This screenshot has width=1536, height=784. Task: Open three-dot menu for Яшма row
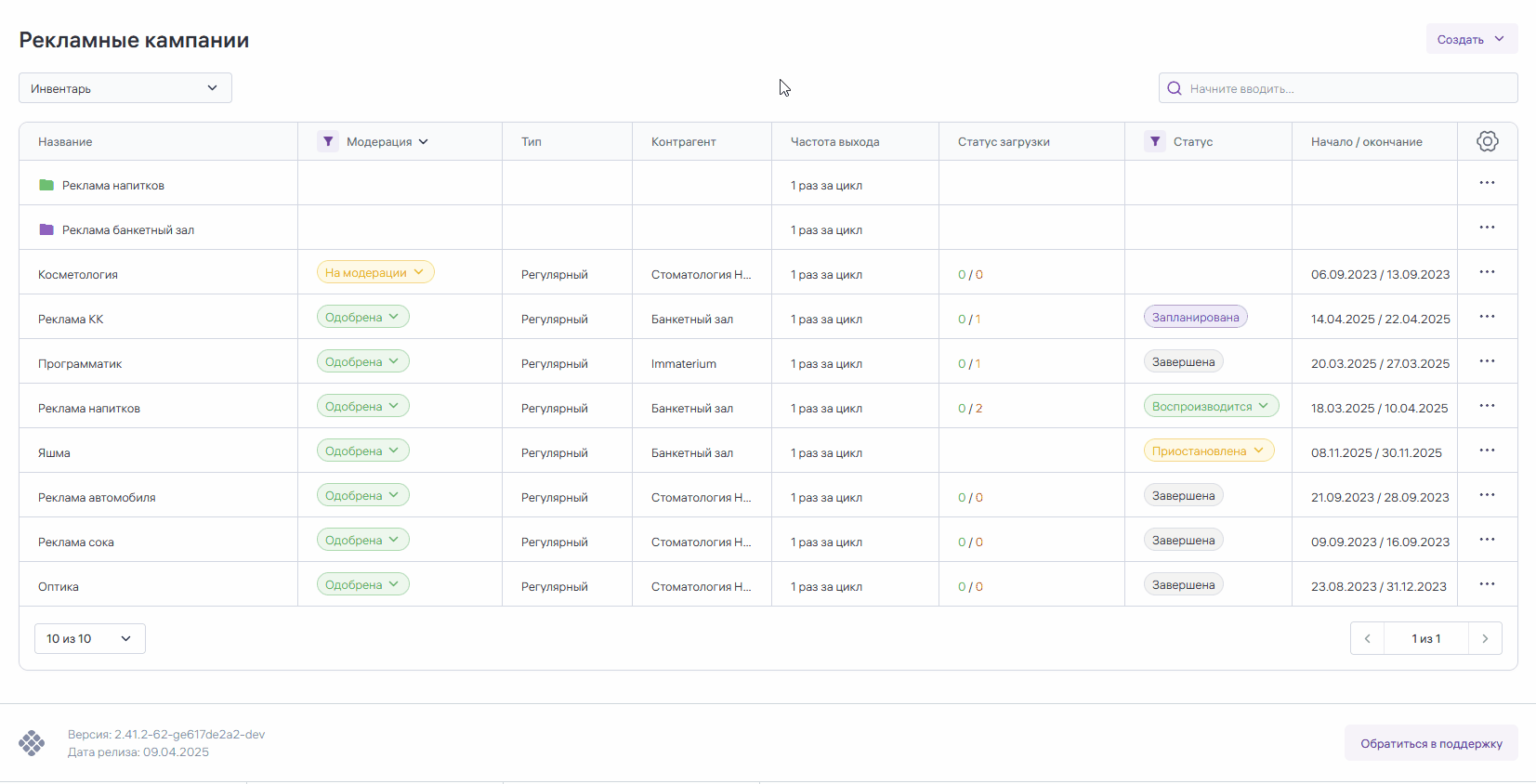pyautogui.click(x=1487, y=451)
